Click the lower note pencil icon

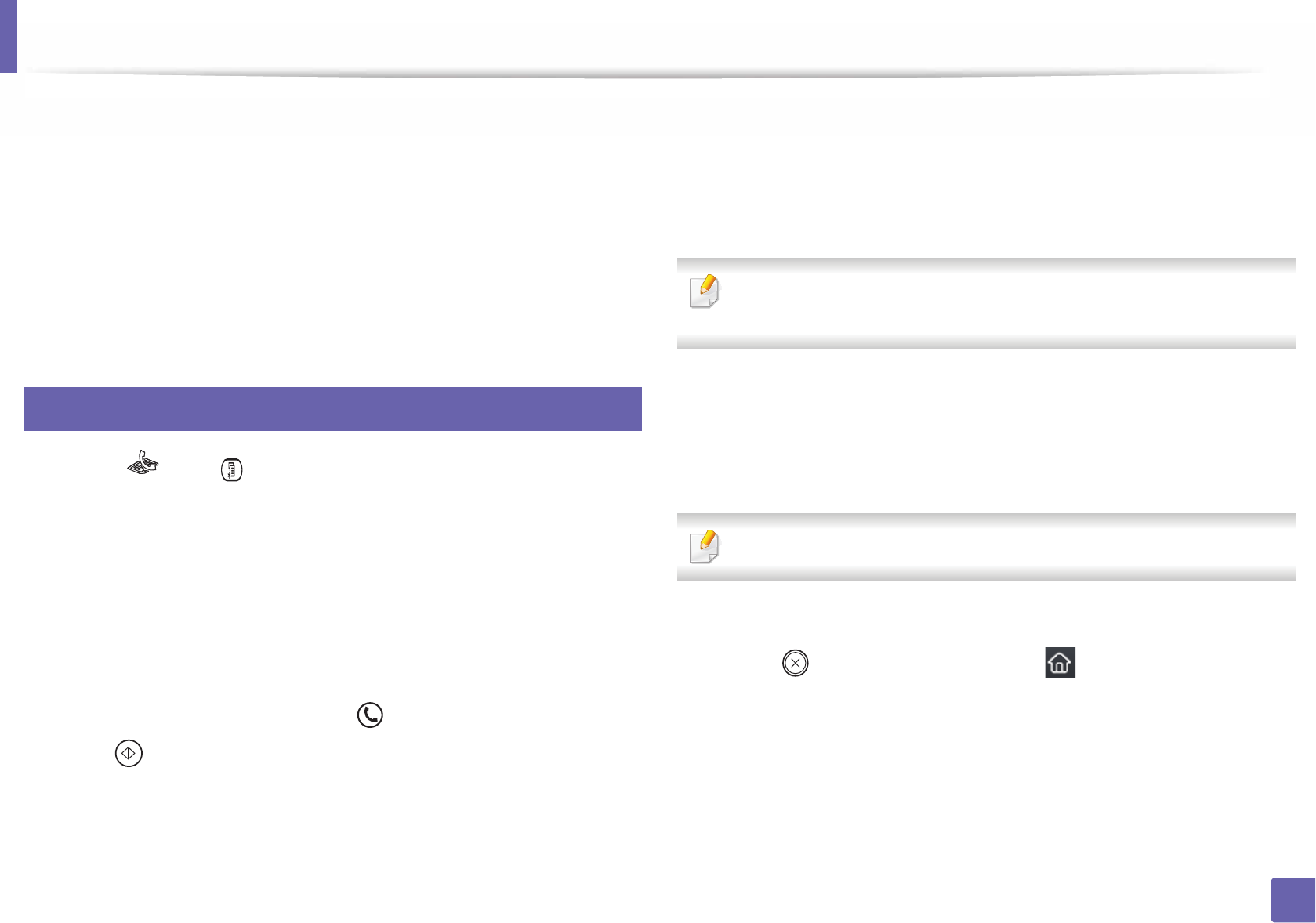coord(704,546)
